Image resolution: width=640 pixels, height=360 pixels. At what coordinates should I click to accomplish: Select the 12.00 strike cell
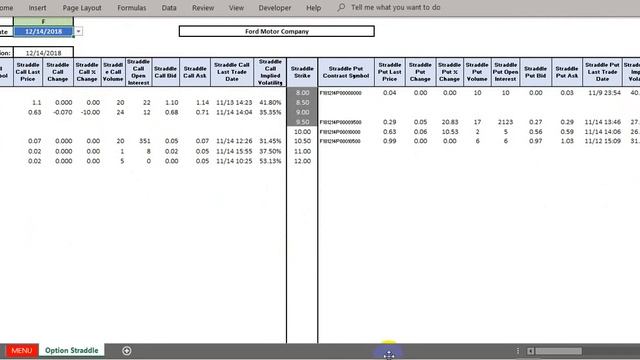coord(302,161)
